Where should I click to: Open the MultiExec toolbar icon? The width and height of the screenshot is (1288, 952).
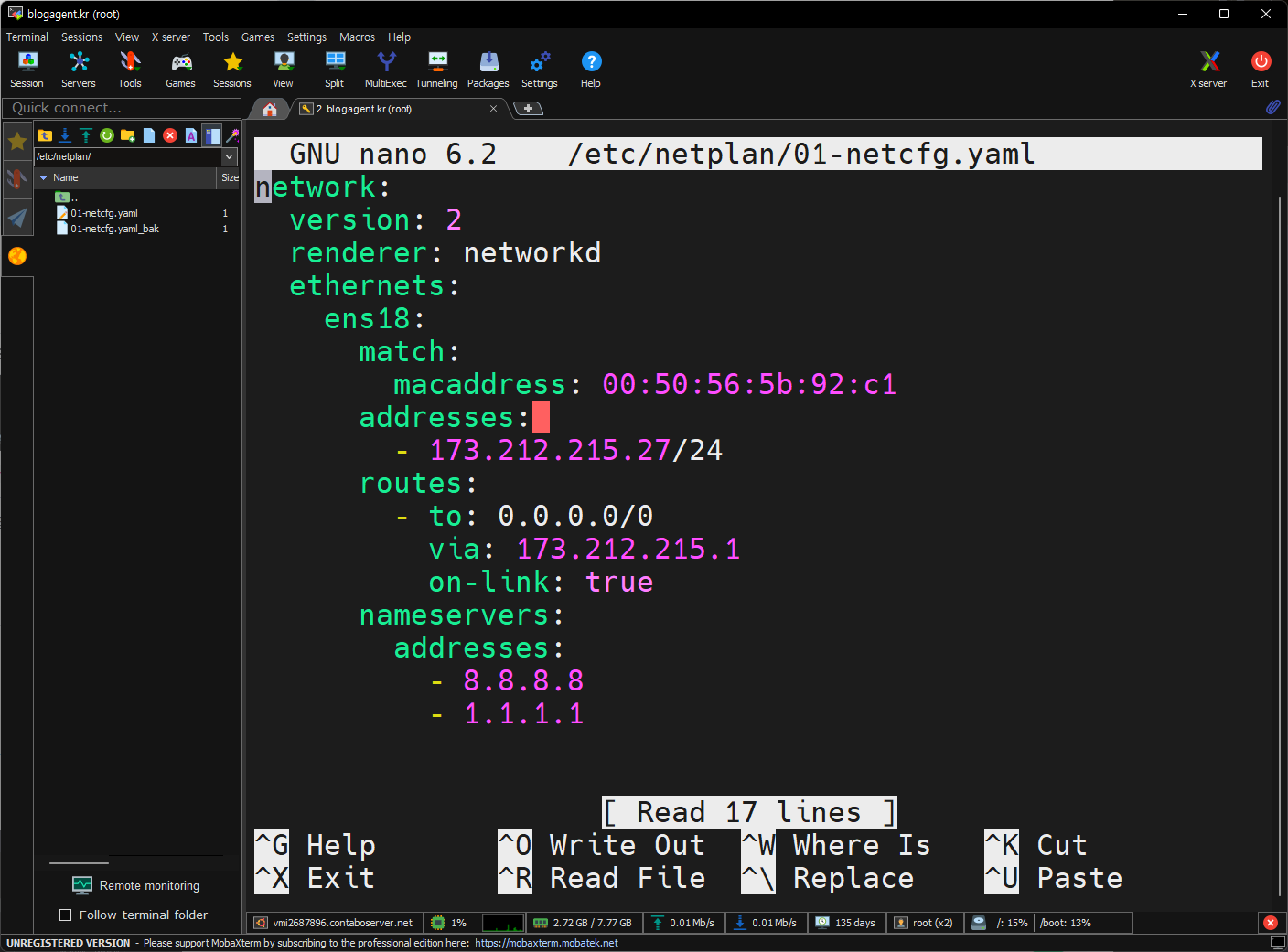pyautogui.click(x=385, y=70)
